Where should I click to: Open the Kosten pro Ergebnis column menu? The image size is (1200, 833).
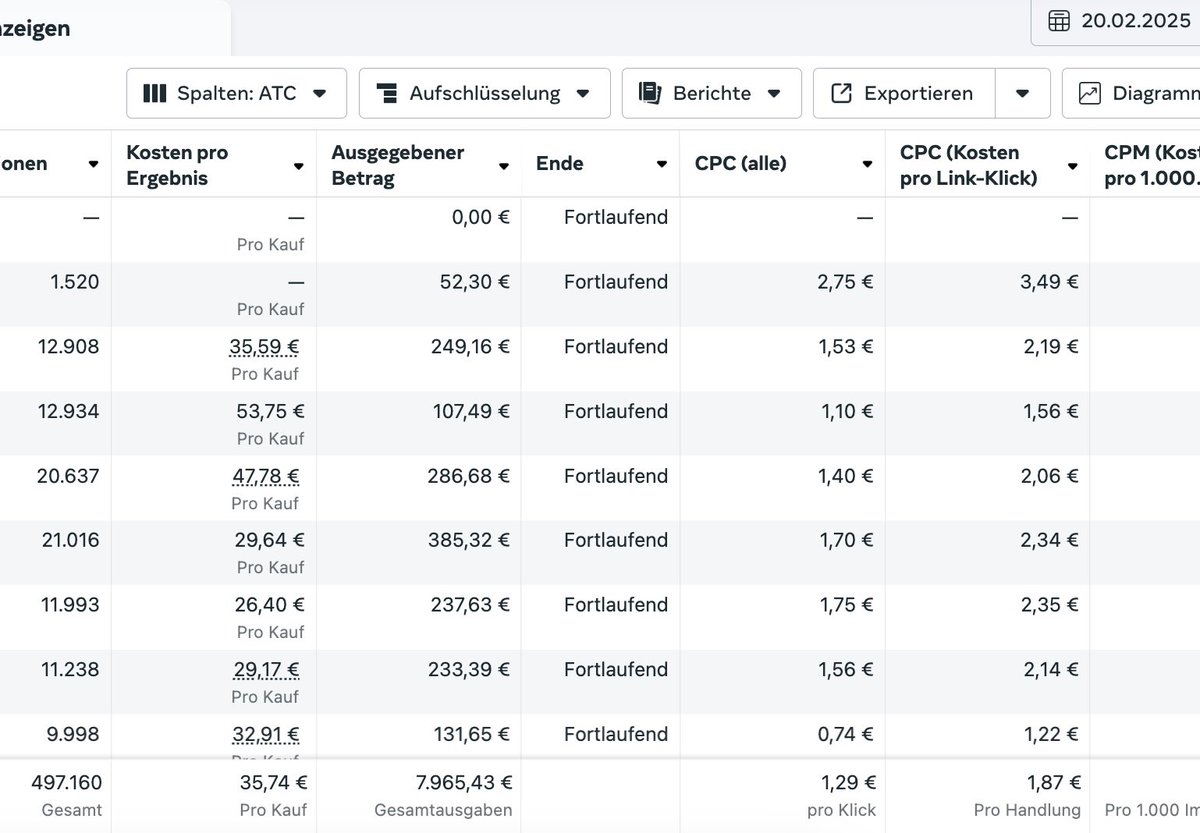tap(298, 166)
